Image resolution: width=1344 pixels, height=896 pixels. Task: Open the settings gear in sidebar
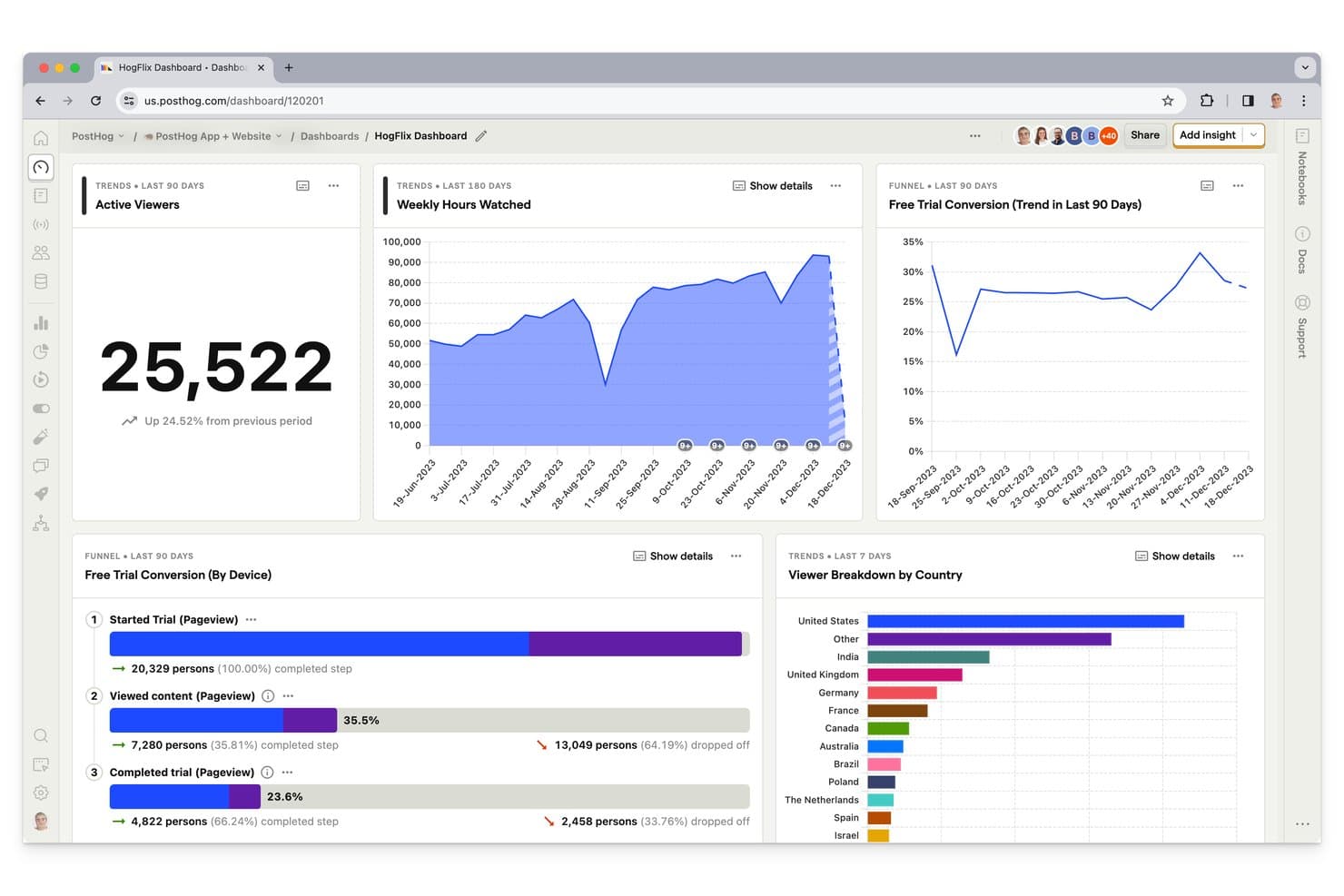41,793
